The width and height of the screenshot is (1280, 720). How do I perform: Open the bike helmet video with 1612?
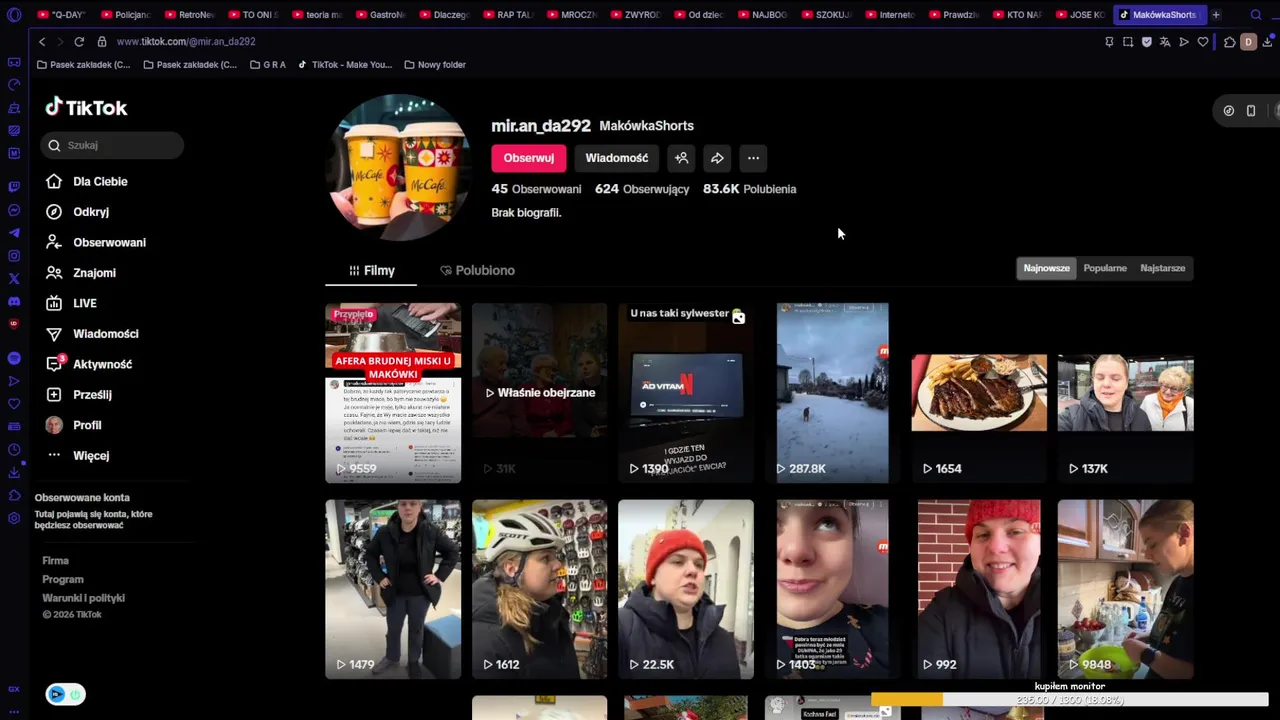click(539, 589)
